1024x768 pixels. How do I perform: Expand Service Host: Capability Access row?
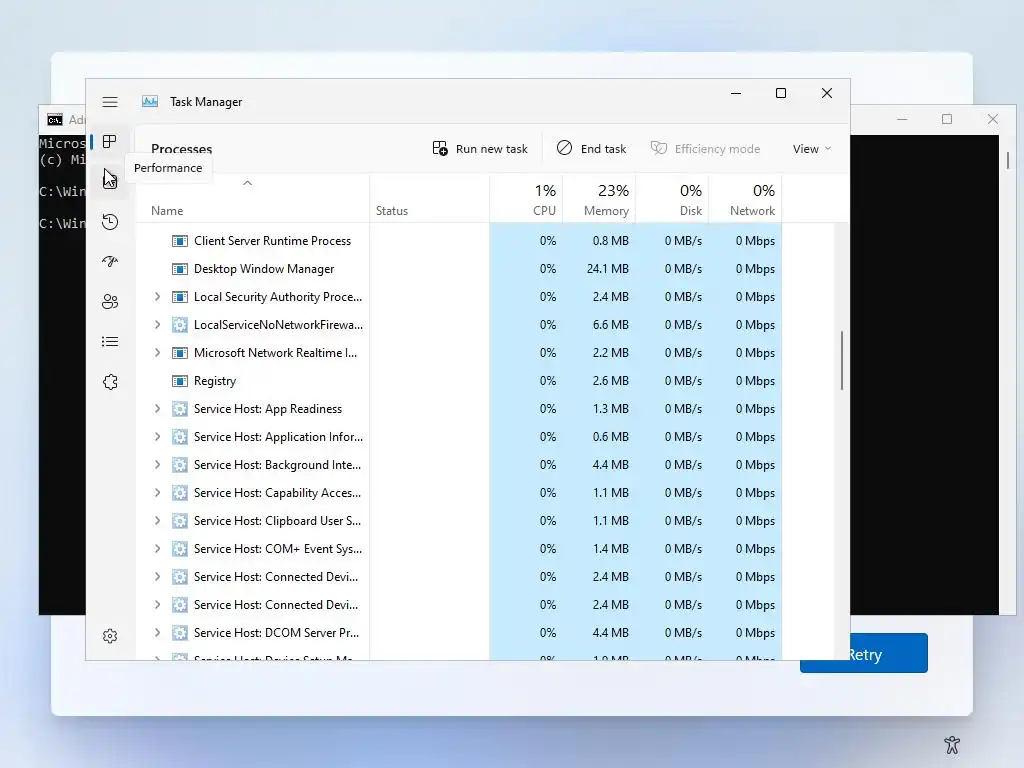(157, 493)
